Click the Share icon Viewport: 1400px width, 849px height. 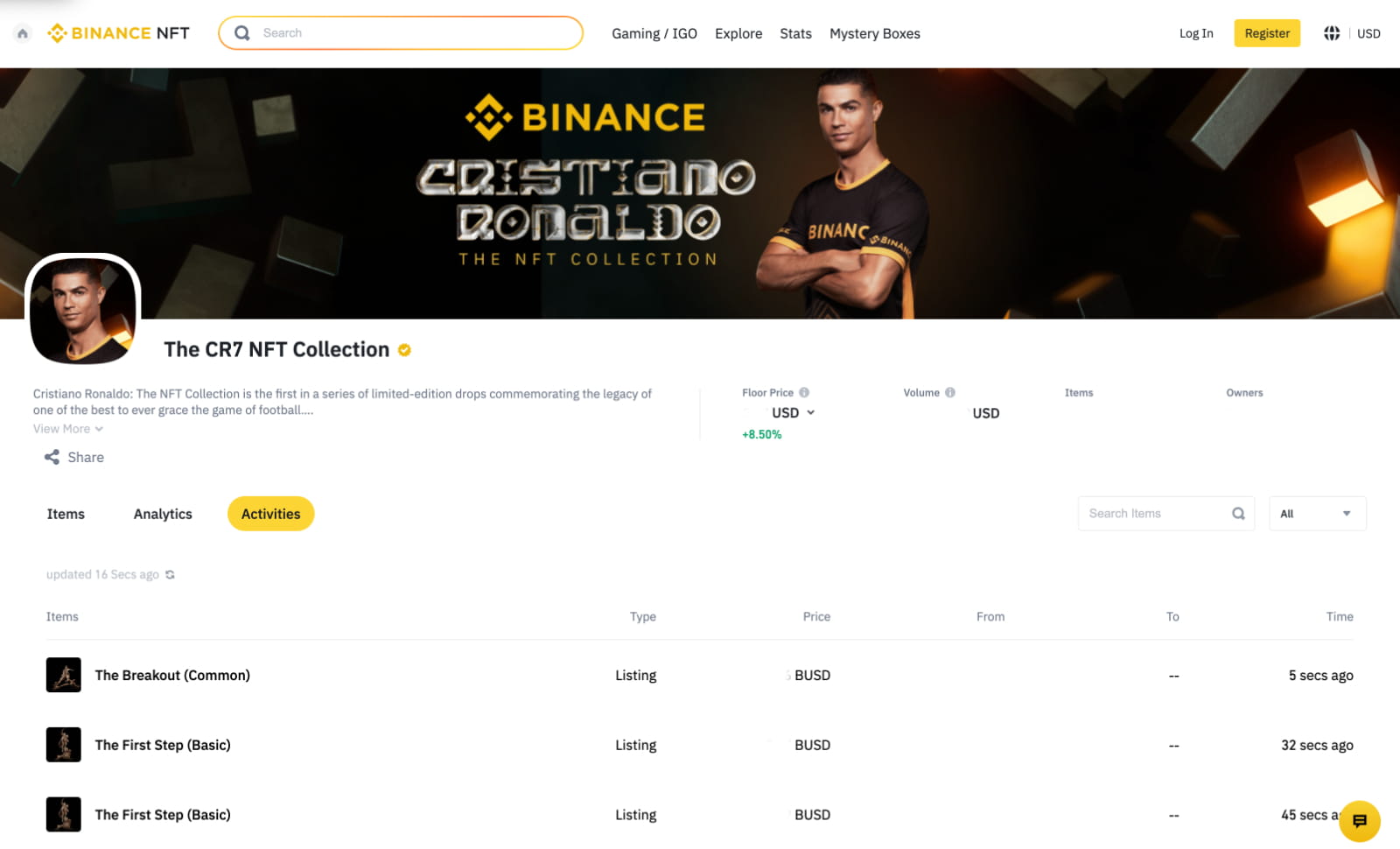[52, 457]
